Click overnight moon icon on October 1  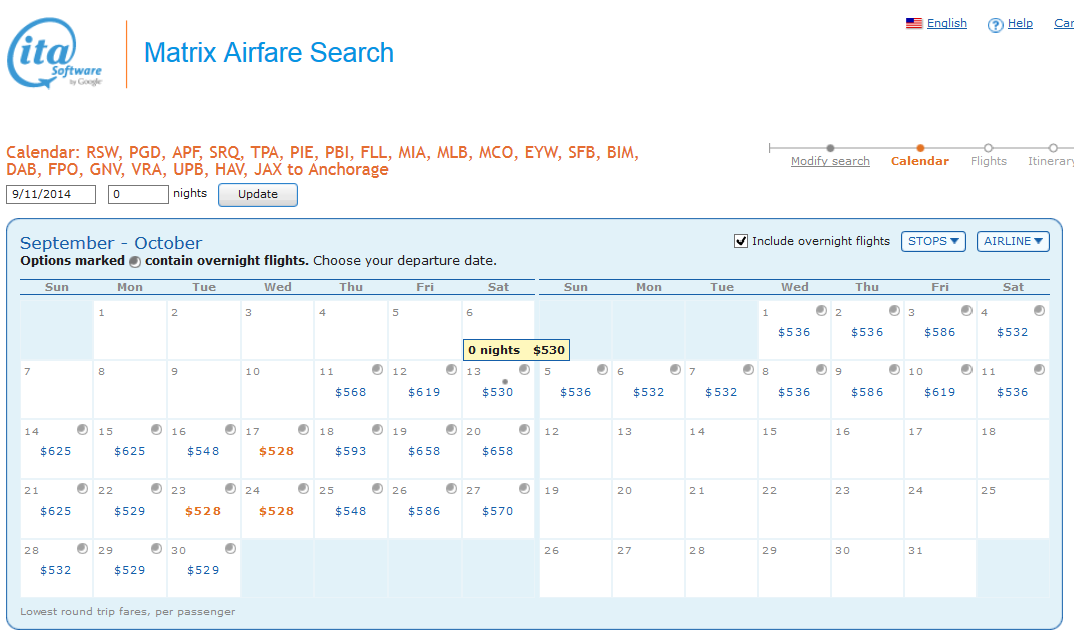coord(820,311)
